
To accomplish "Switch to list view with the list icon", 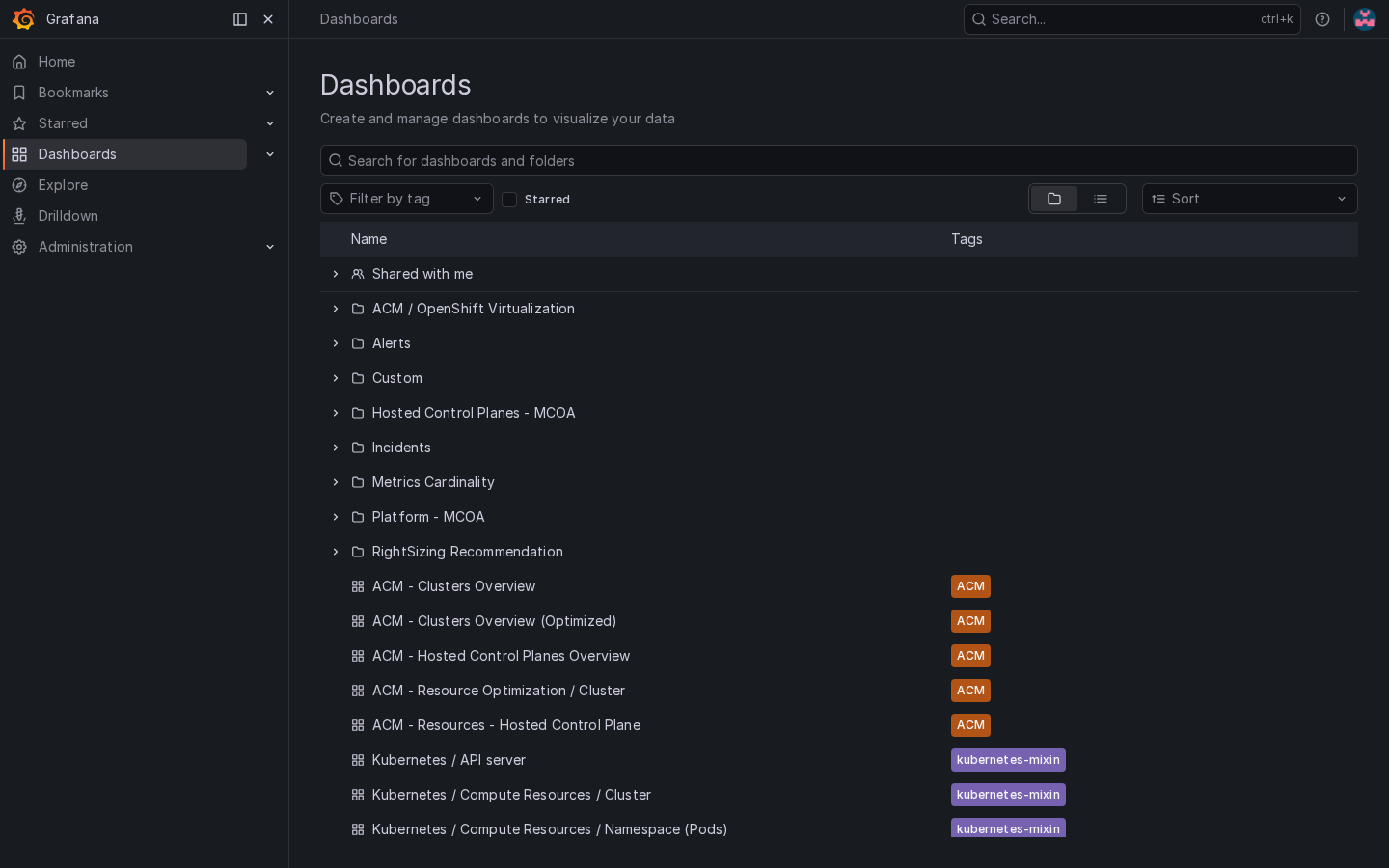I will (x=1101, y=199).
